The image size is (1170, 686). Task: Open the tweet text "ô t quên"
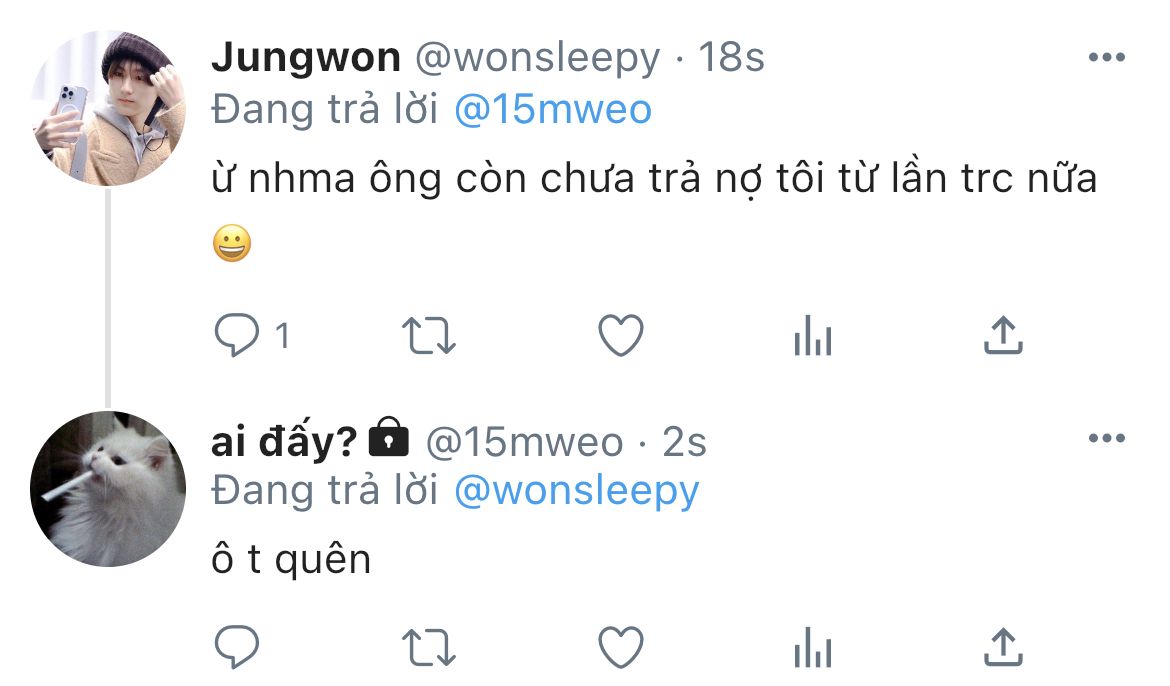[x=291, y=559]
